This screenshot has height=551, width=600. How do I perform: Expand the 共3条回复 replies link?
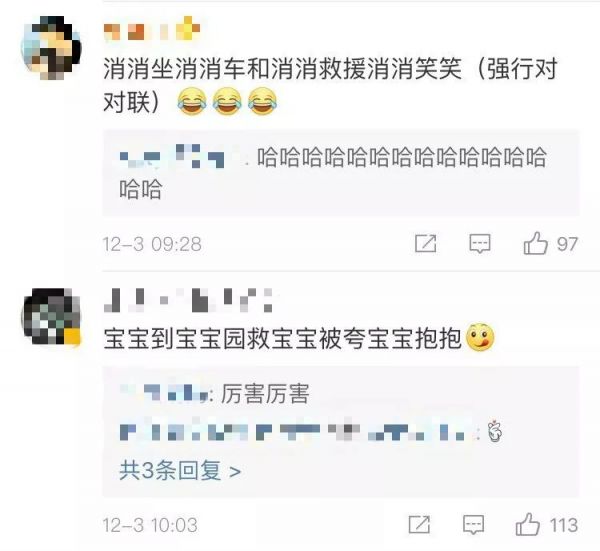coord(180,470)
